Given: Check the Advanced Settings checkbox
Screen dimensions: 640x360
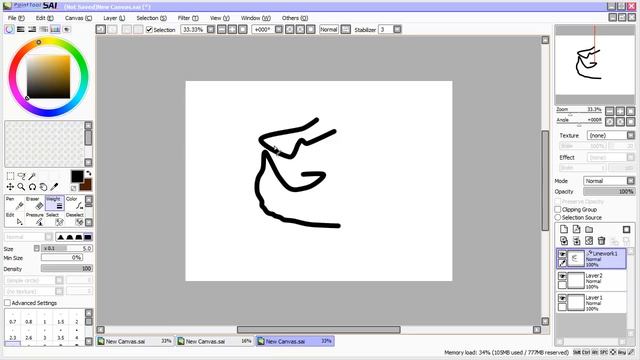Looking at the screenshot, I should tap(7, 303).
